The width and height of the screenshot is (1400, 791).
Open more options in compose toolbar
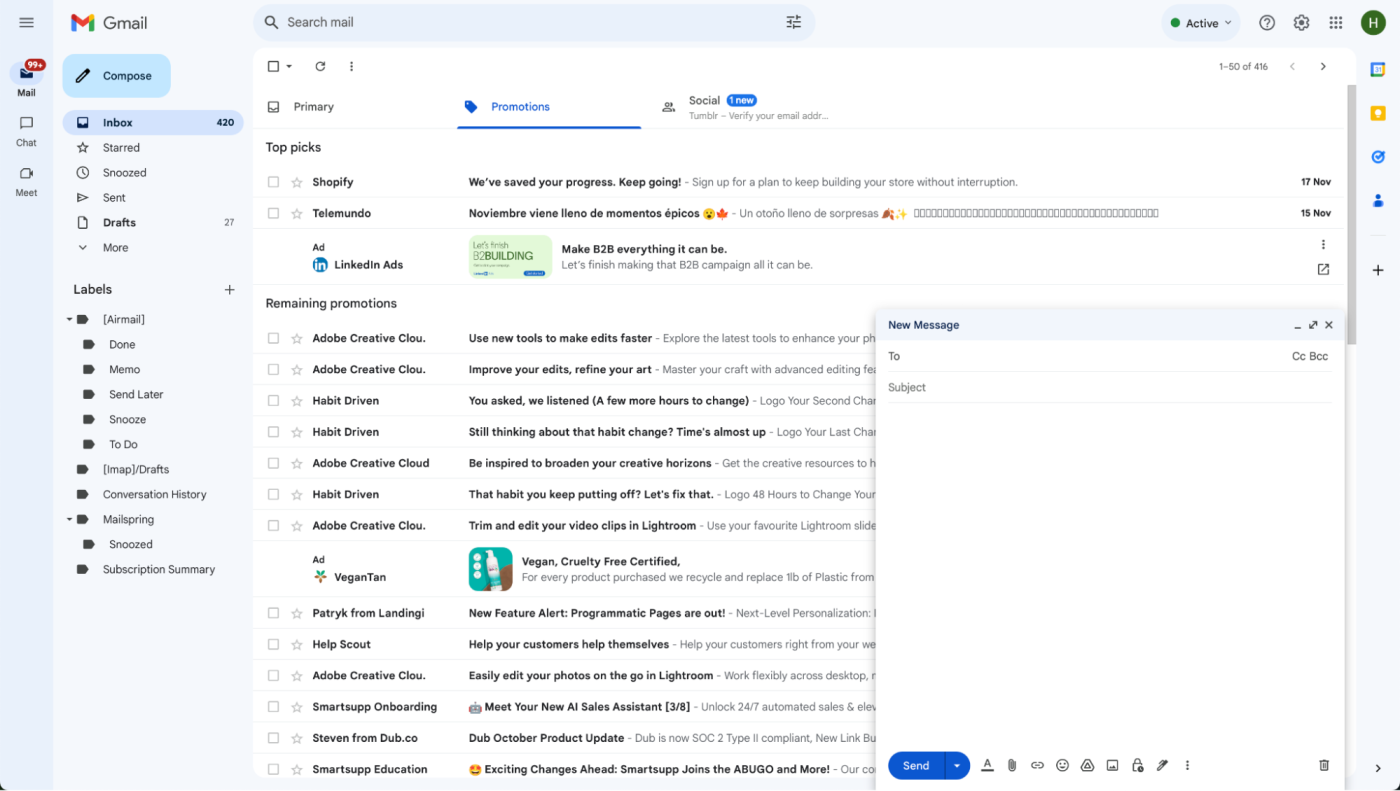(1187, 765)
